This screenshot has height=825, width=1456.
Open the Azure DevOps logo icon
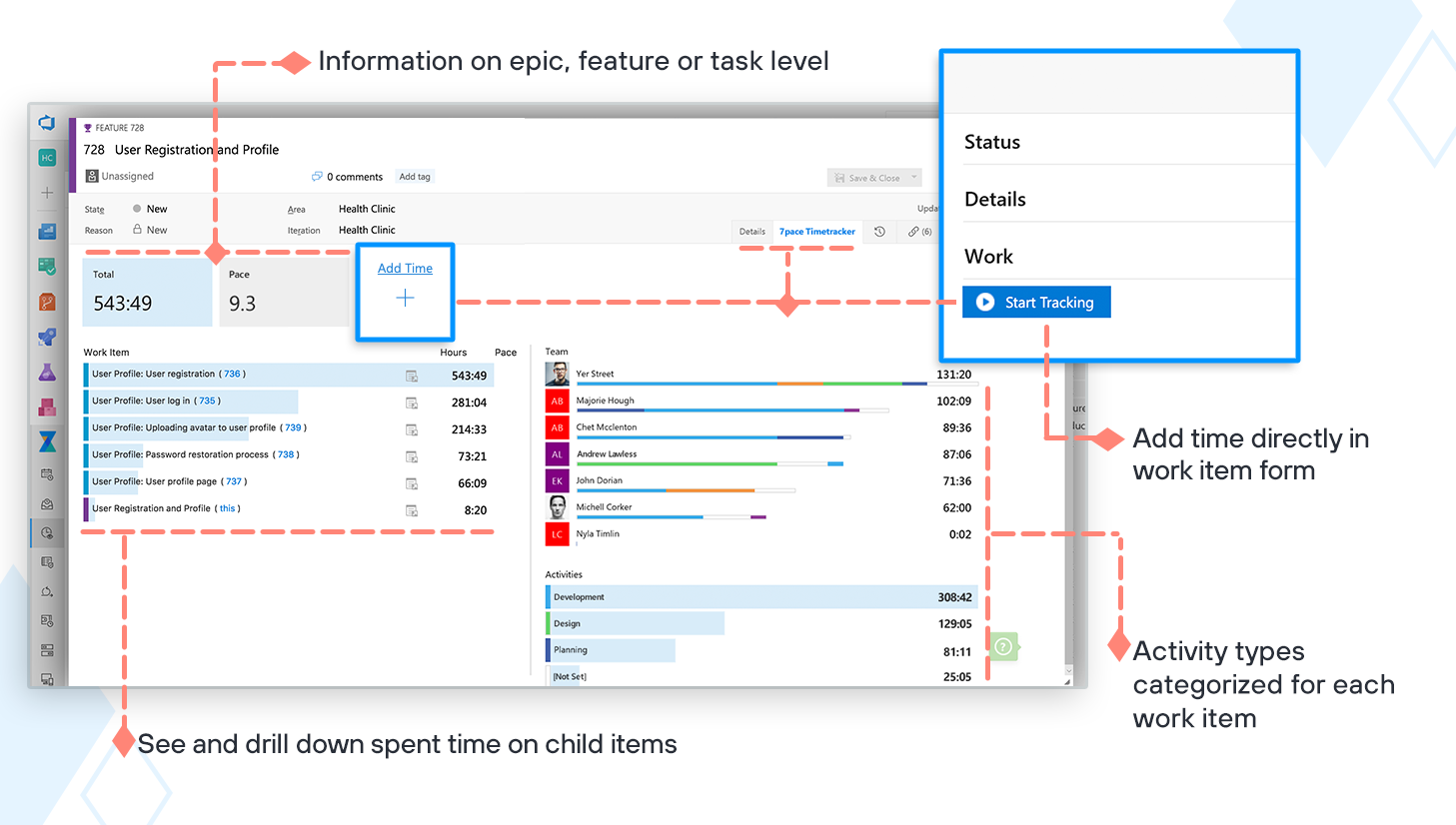click(46, 122)
